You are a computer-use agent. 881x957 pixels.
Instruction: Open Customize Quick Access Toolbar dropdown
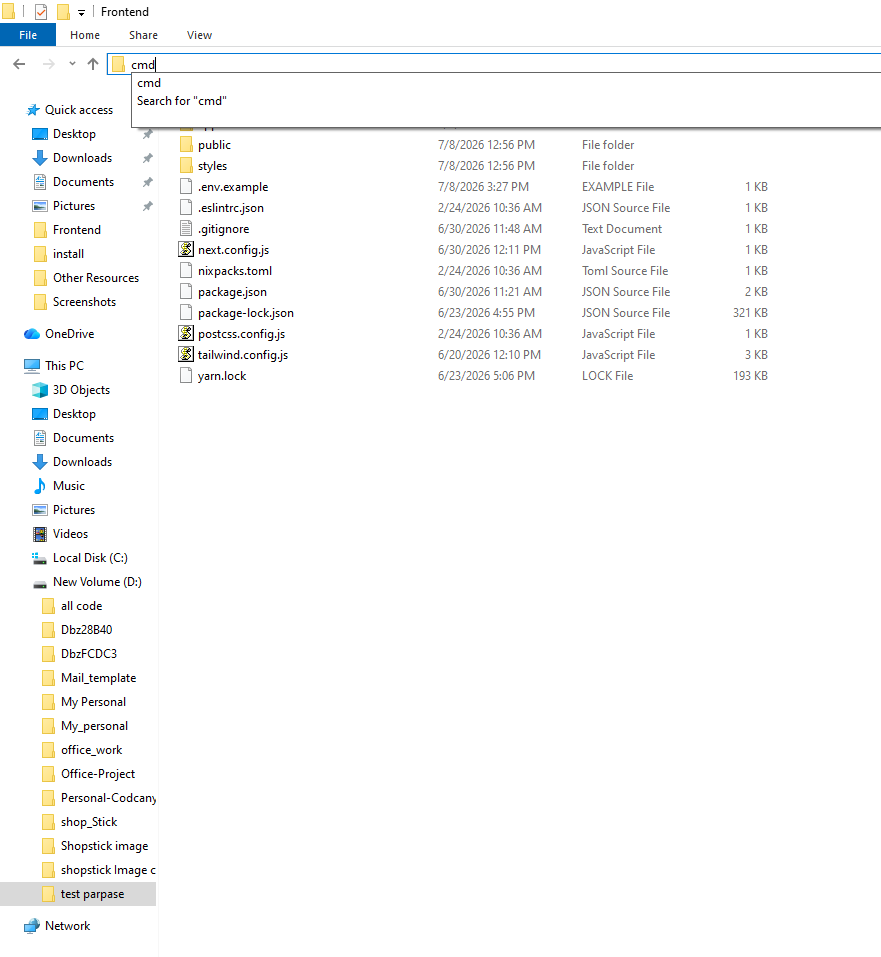pyautogui.click(x=81, y=12)
